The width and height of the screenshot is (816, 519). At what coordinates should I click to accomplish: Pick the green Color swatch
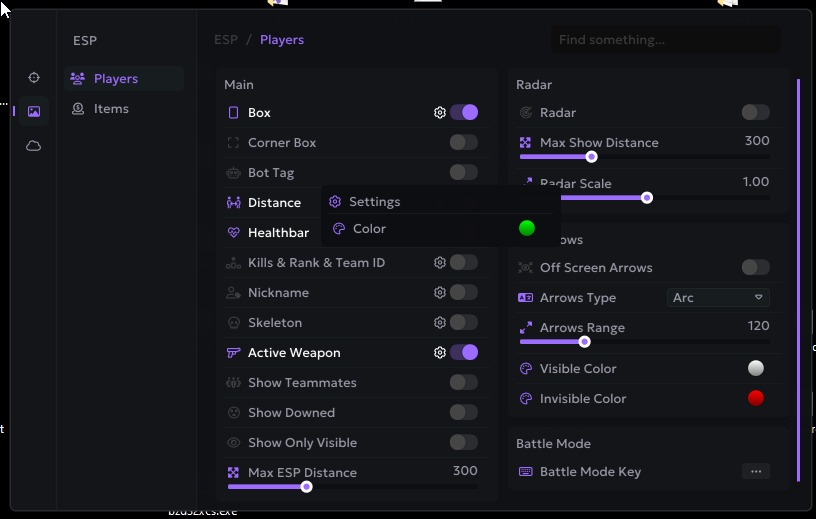(527, 229)
